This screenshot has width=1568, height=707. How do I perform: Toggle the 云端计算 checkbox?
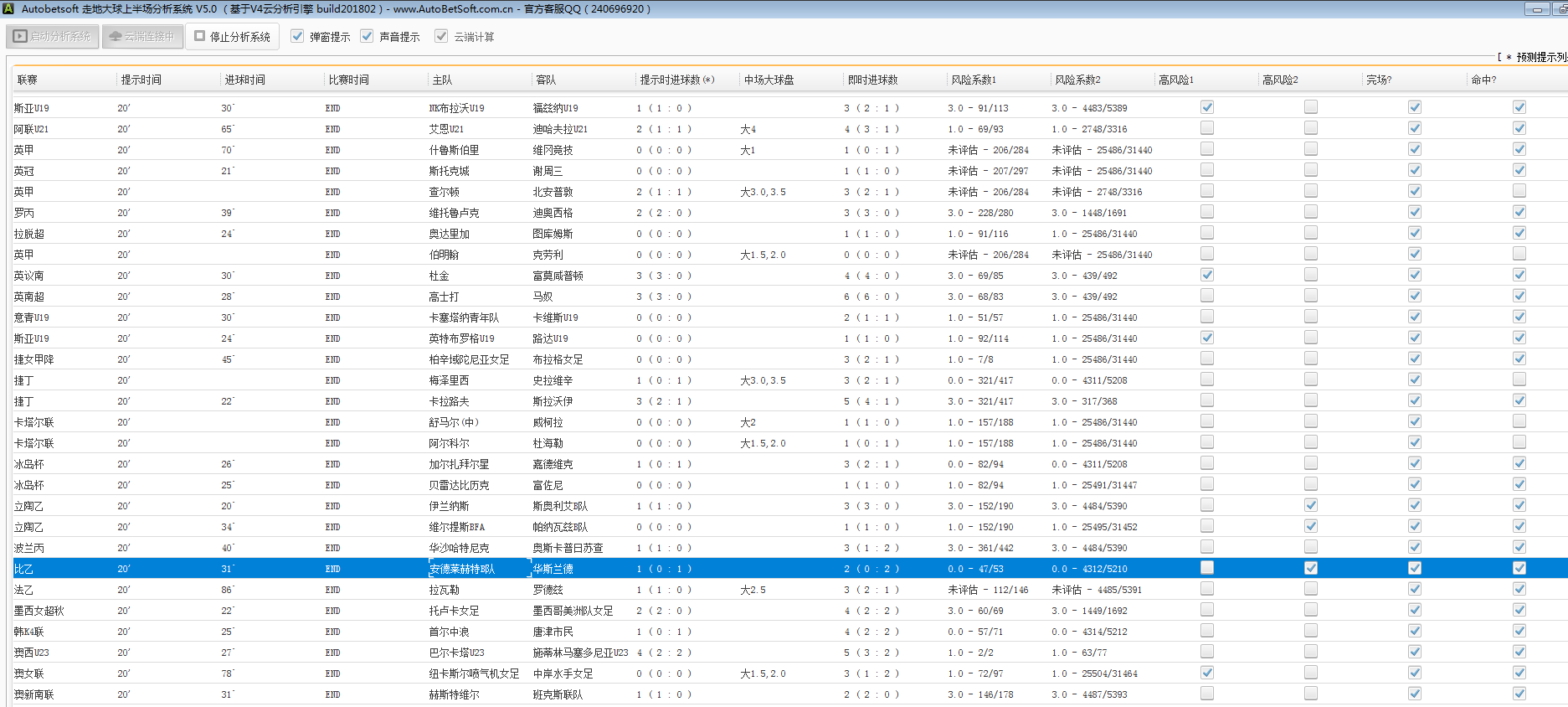pos(441,36)
